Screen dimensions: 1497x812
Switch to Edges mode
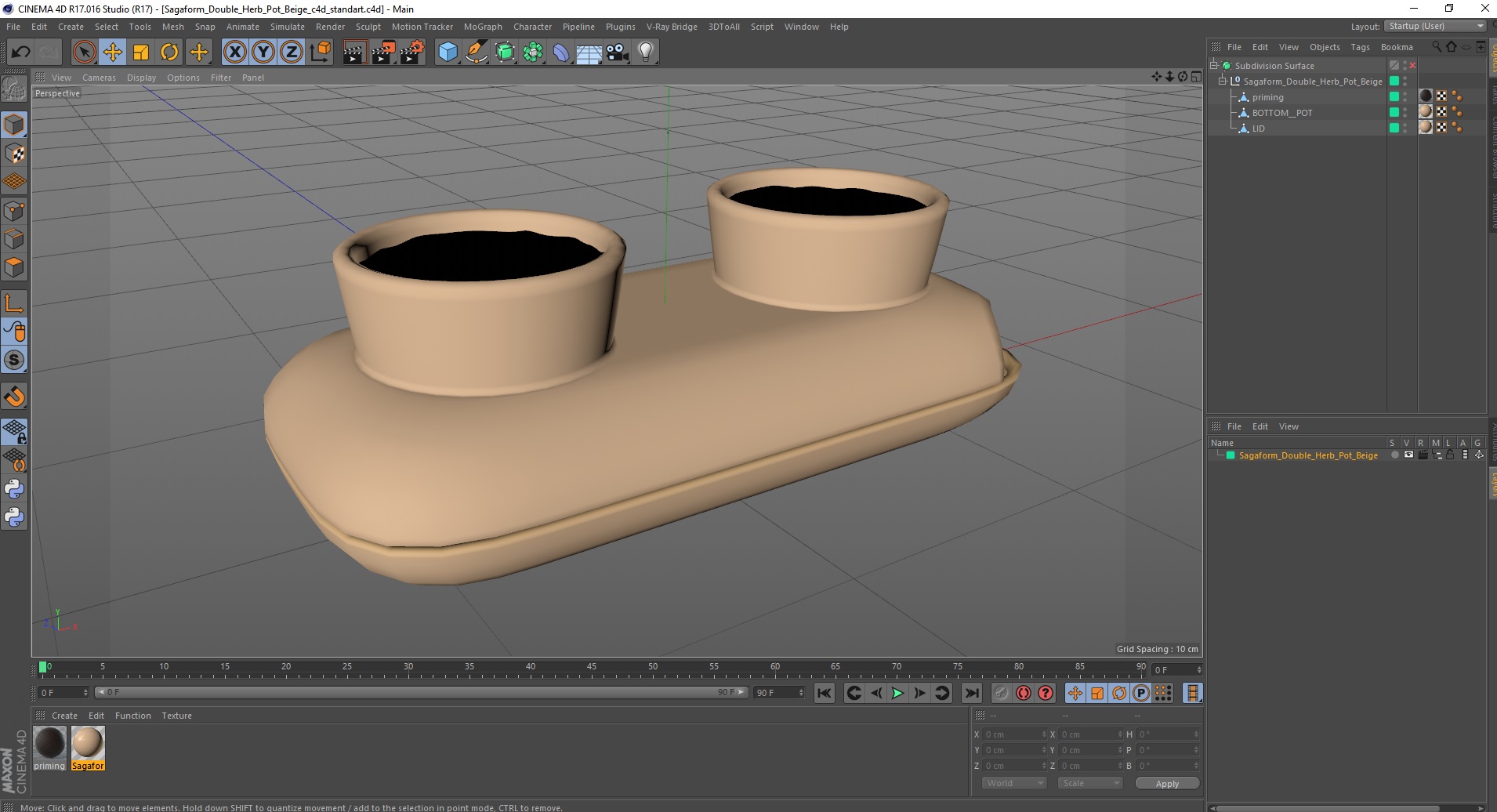pyautogui.click(x=14, y=239)
